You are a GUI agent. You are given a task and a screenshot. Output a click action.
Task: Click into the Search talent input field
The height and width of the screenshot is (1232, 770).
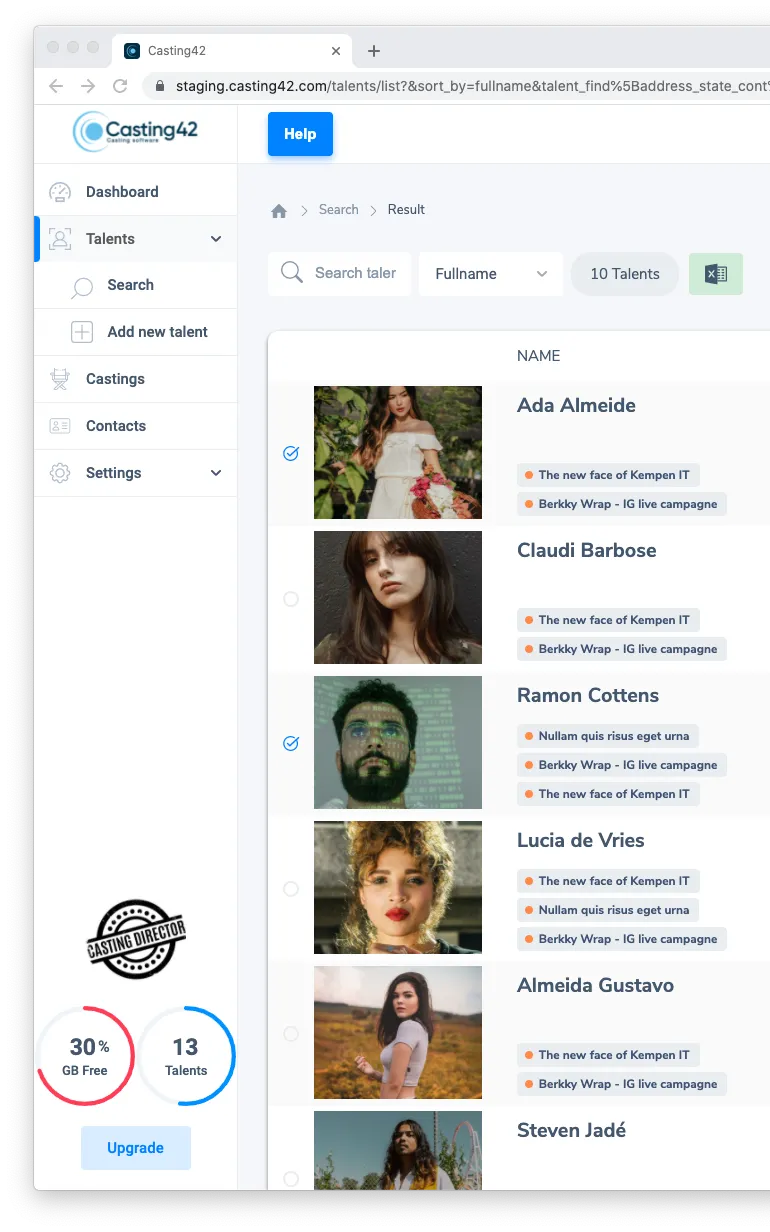point(354,273)
